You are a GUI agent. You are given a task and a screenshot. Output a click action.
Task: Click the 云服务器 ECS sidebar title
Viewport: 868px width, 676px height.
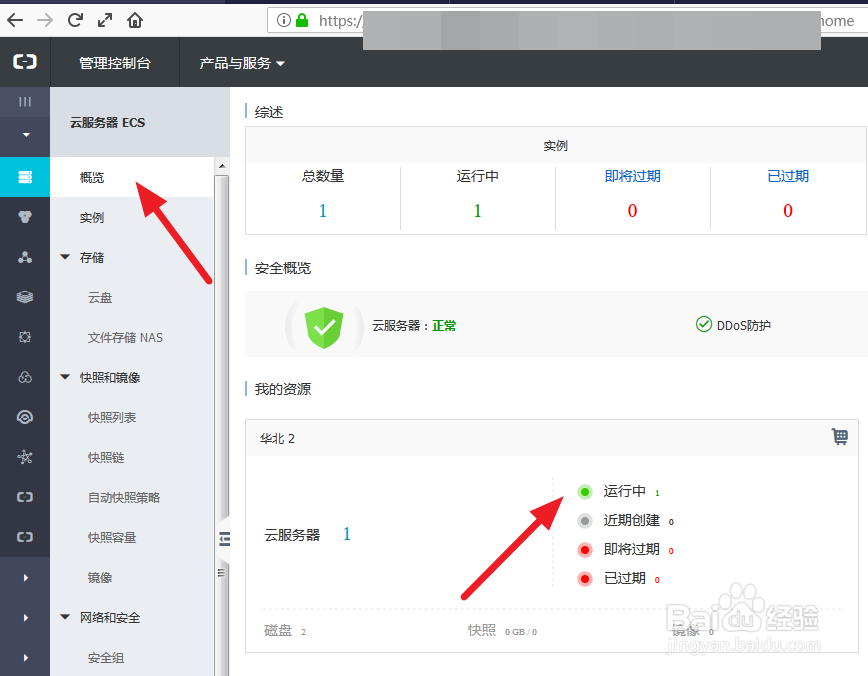click(x=107, y=123)
